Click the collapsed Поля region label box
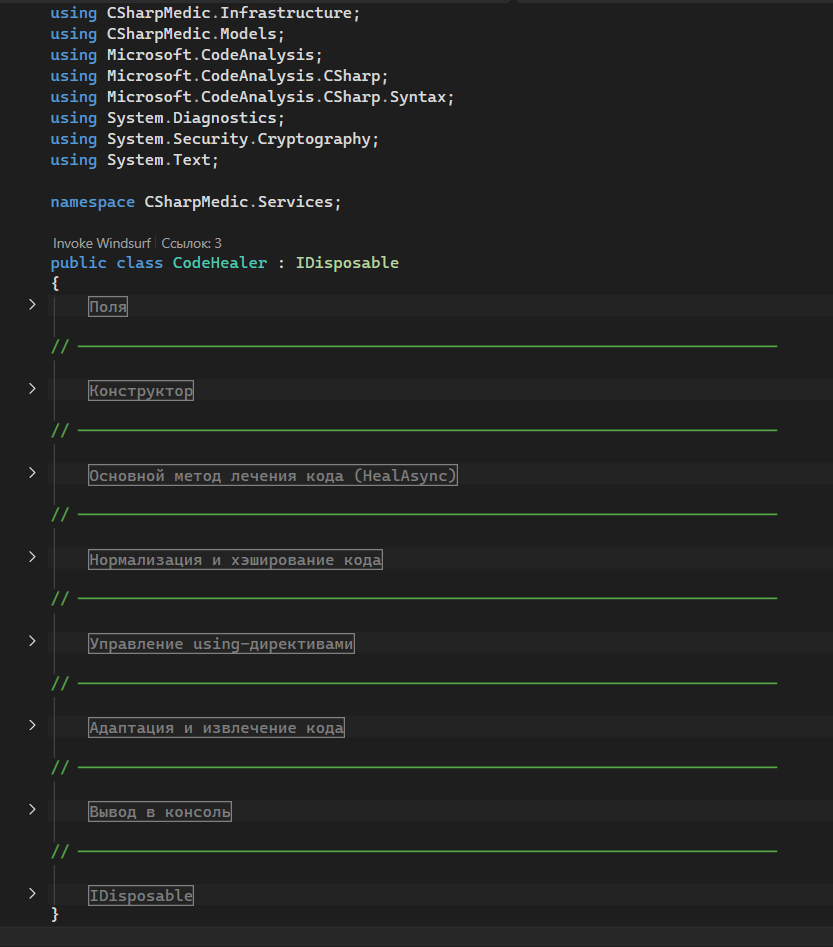The height and width of the screenshot is (947, 833). tap(108, 307)
